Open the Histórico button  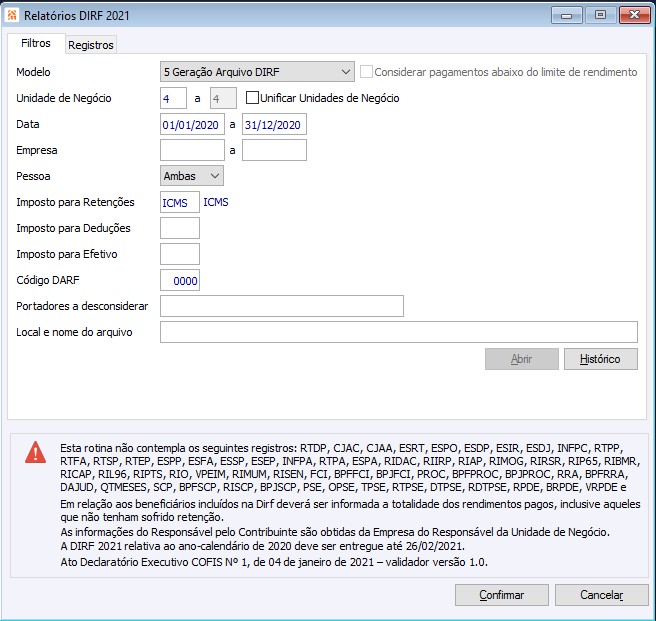tap(600, 359)
